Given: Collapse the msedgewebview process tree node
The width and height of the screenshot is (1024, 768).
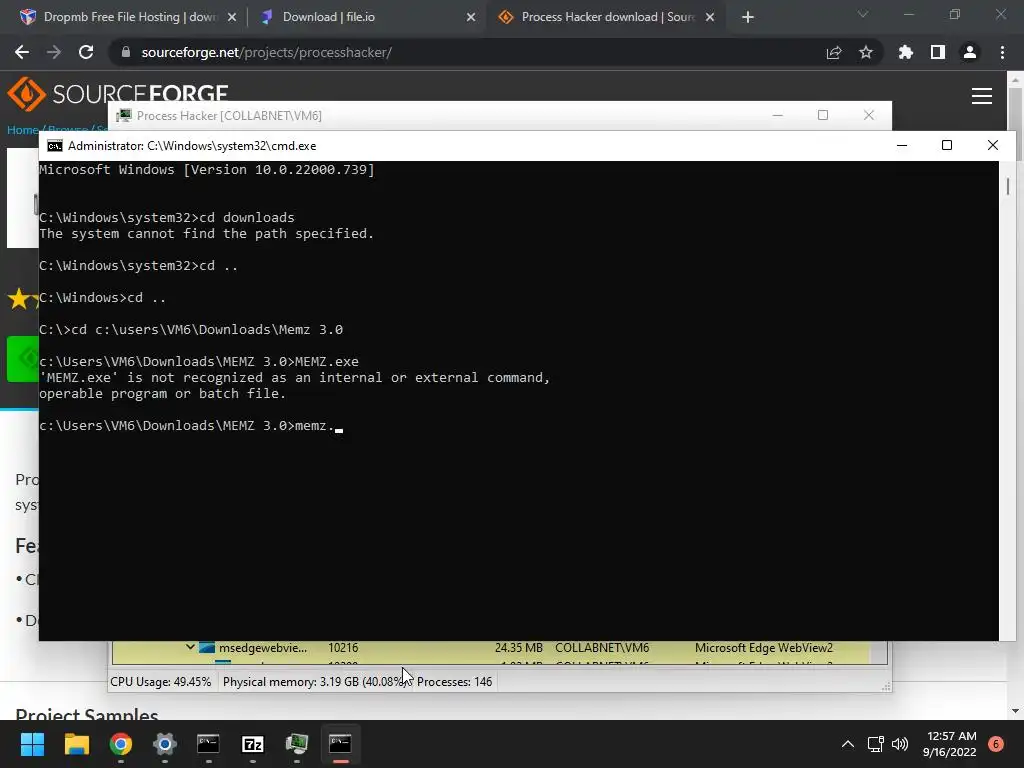Looking at the screenshot, I should (x=190, y=647).
